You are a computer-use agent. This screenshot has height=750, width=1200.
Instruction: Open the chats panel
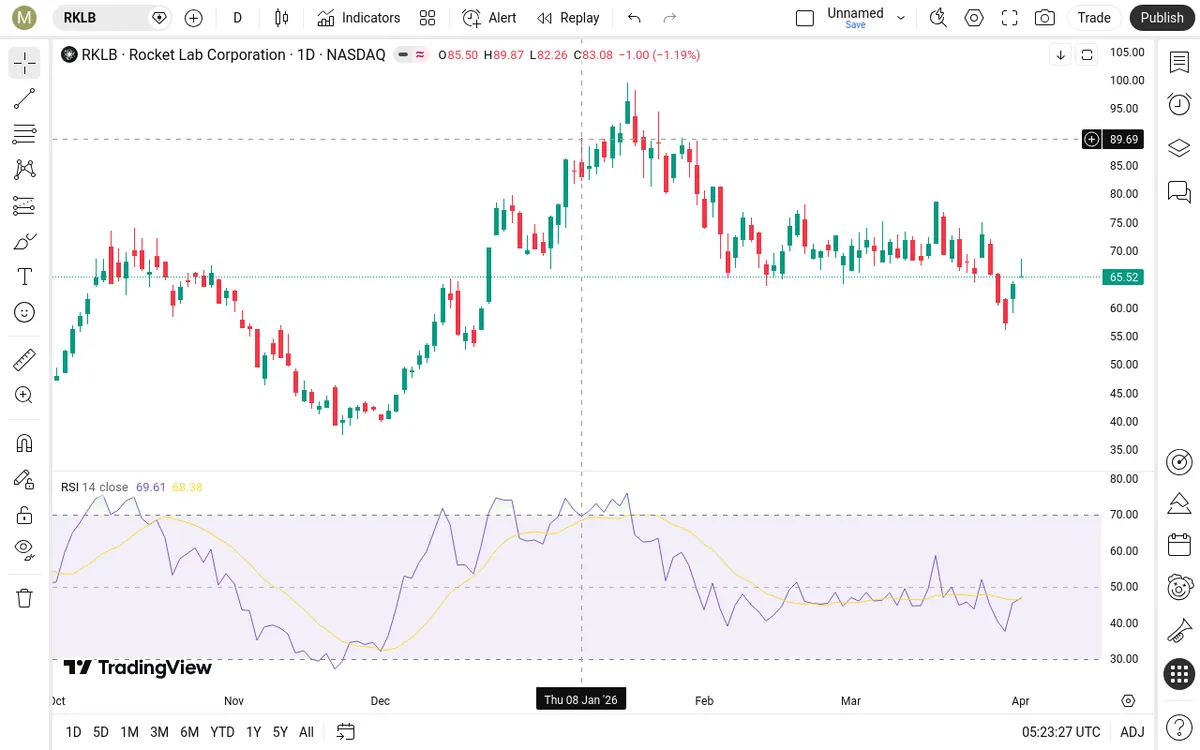click(1180, 191)
